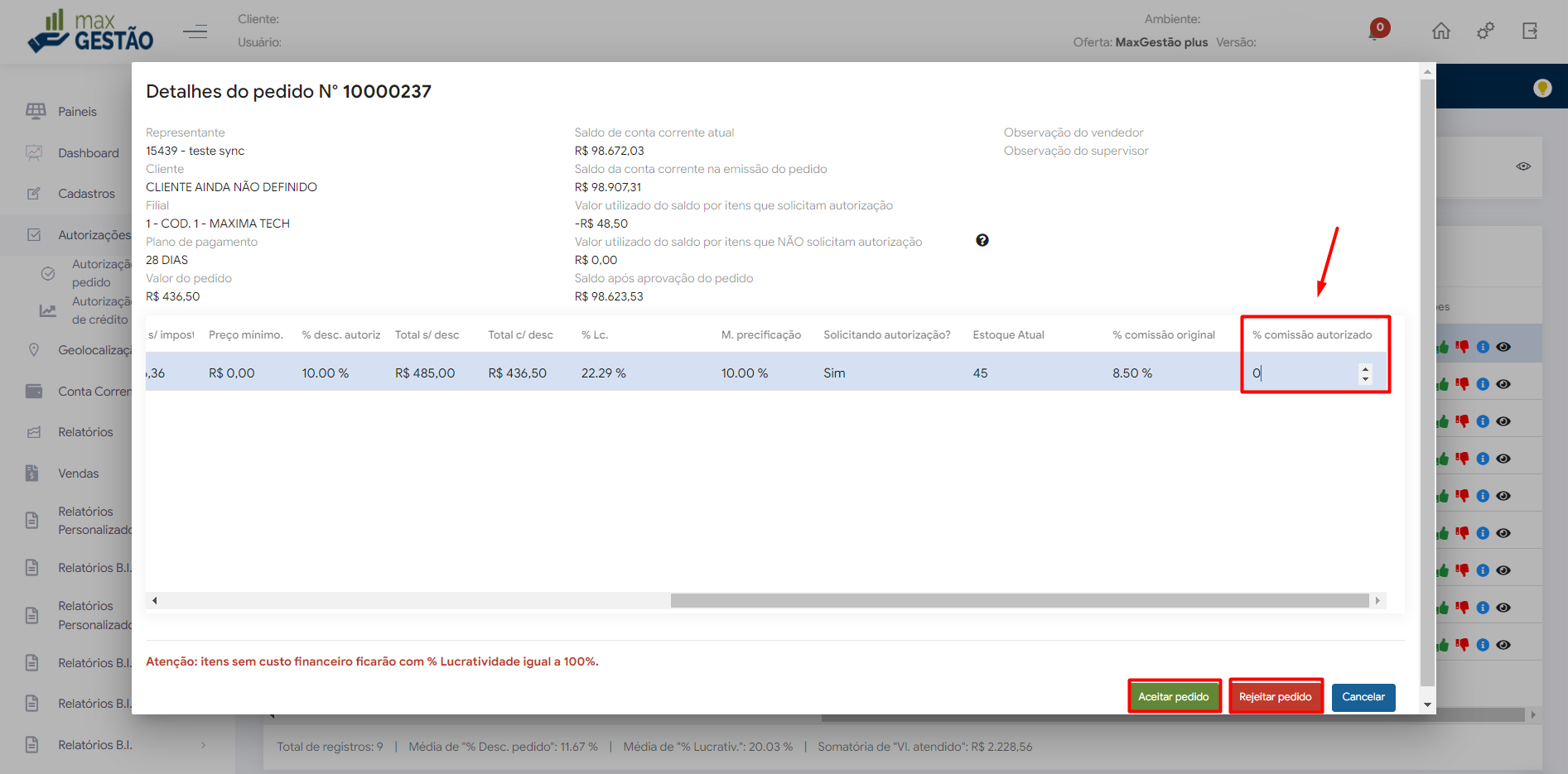
Task: Open Vendas in the sidebar
Action: (79, 474)
